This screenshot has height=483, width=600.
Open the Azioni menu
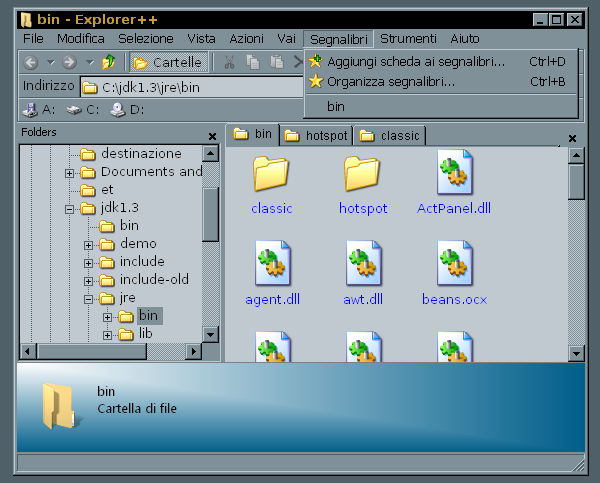coord(246,39)
